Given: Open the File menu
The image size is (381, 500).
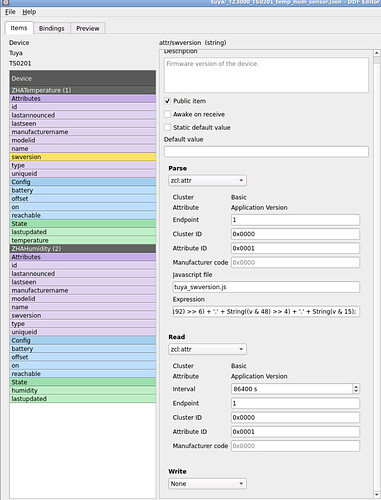Looking at the screenshot, I should pyautogui.click(x=10, y=12).
